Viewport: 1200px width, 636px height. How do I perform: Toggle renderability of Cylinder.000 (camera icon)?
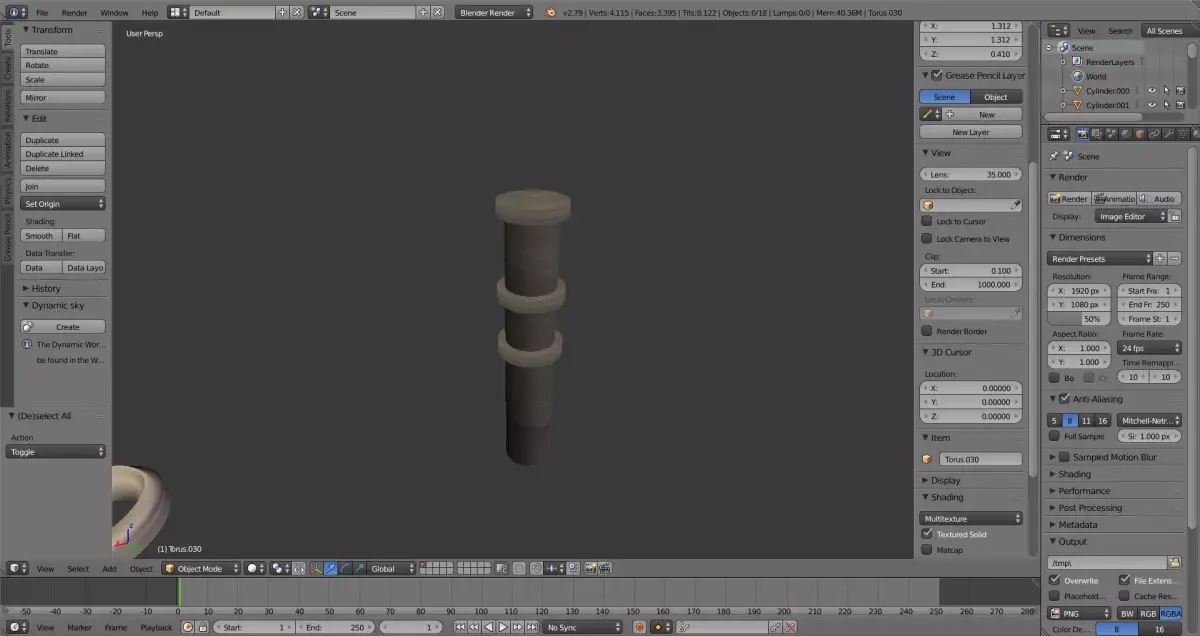pos(1180,91)
